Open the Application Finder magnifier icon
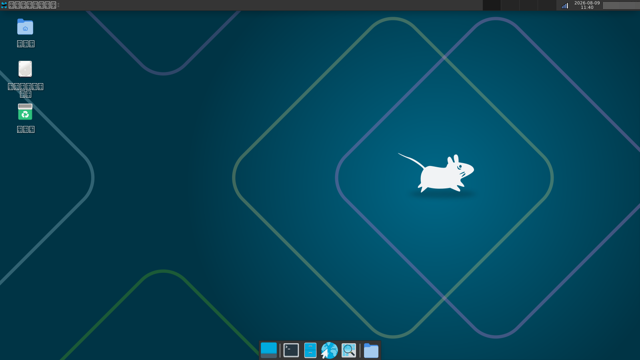 [349, 350]
